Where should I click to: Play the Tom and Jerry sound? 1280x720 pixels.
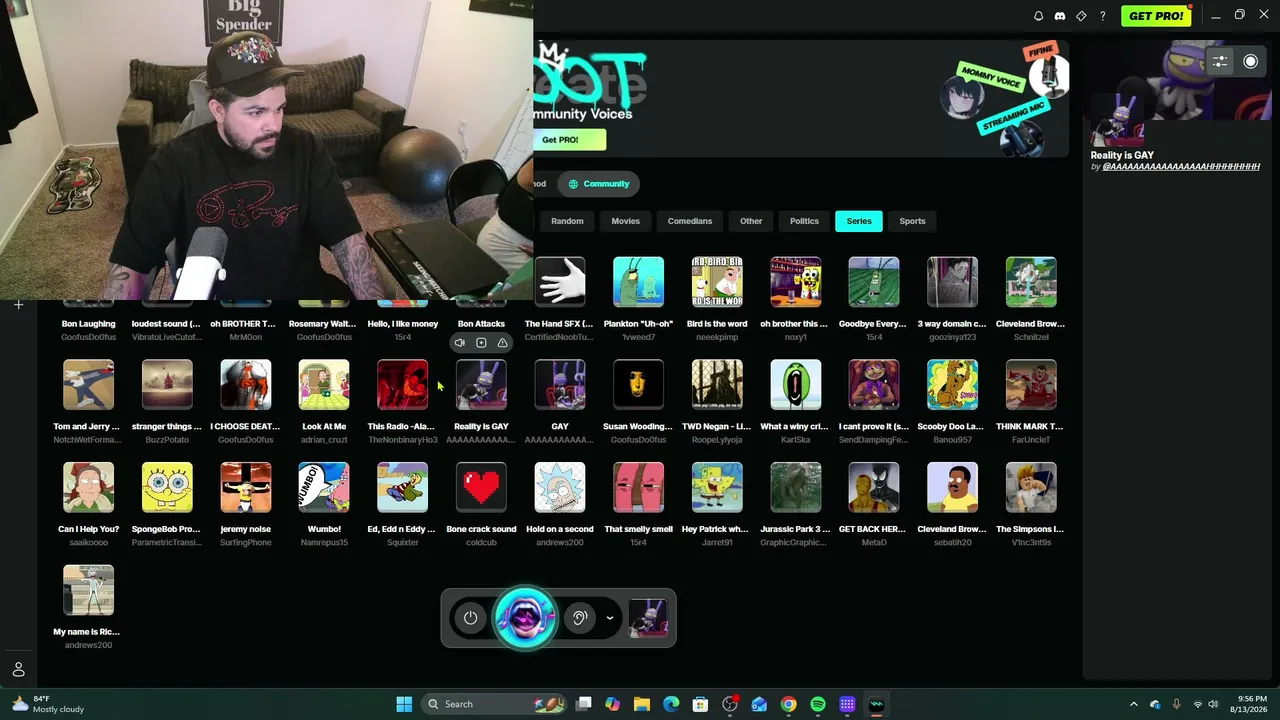point(88,385)
